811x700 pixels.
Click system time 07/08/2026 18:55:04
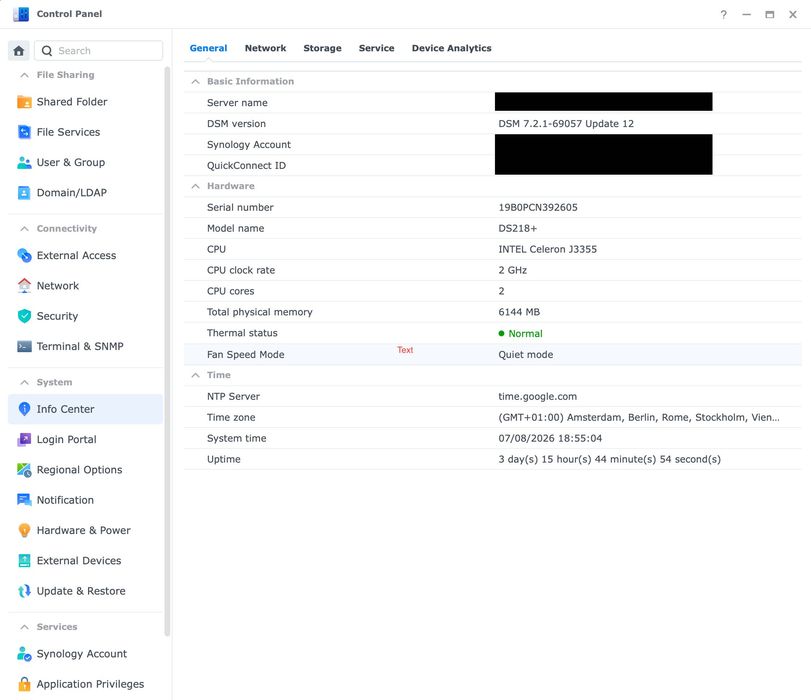pyautogui.click(x=550, y=438)
